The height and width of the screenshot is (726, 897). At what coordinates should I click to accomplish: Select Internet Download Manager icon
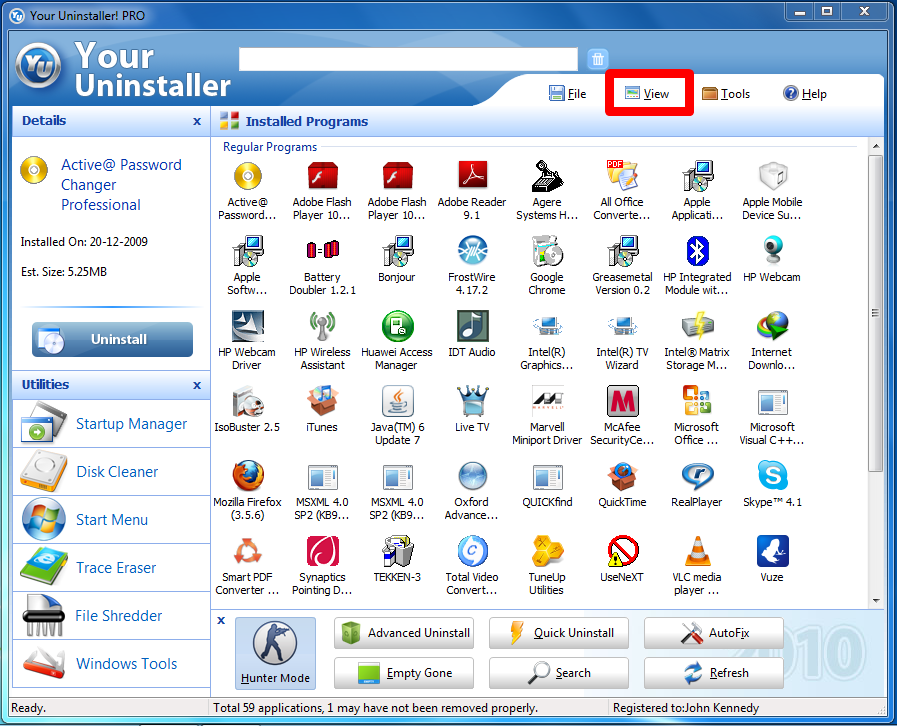[x=772, y=326]
